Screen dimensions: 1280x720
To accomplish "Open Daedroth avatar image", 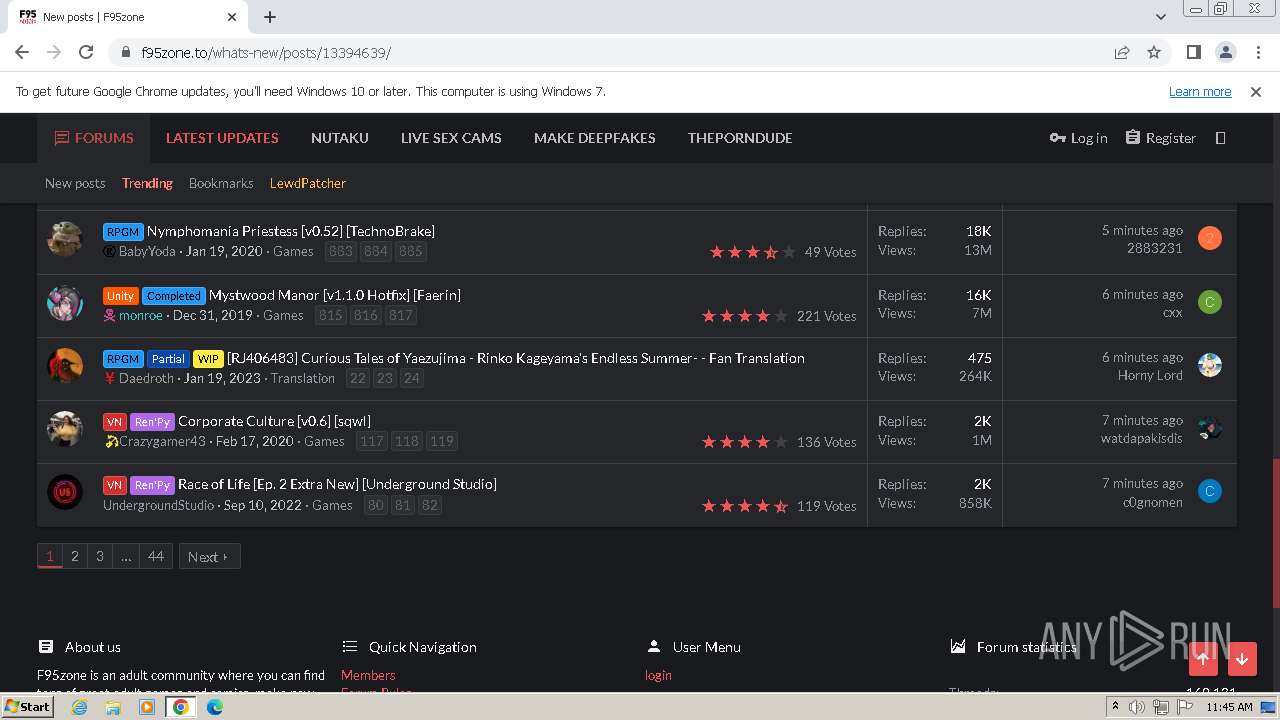I will tap(65, 365).
